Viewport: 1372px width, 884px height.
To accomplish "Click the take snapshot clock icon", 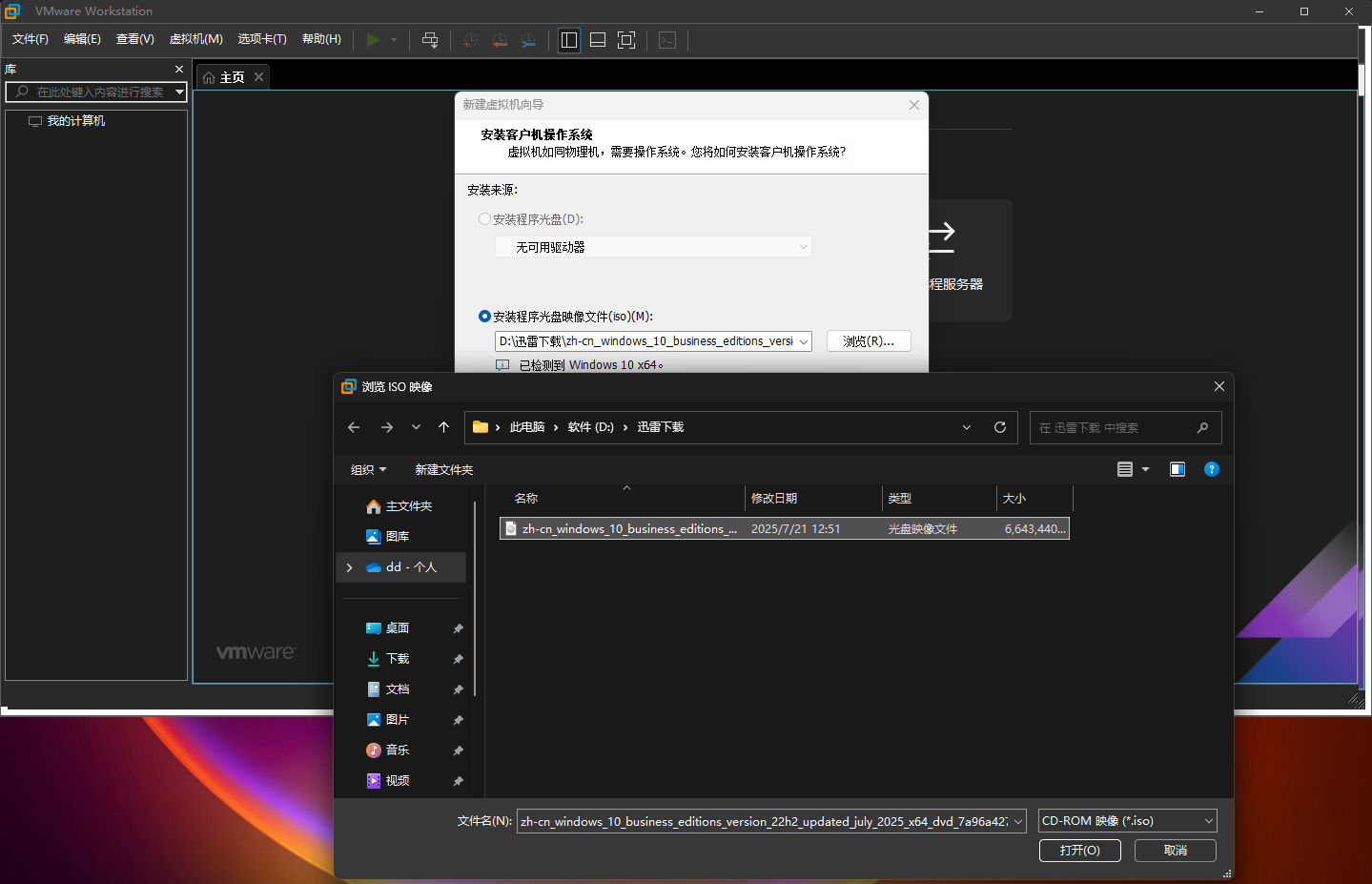I will pos(470,40).
